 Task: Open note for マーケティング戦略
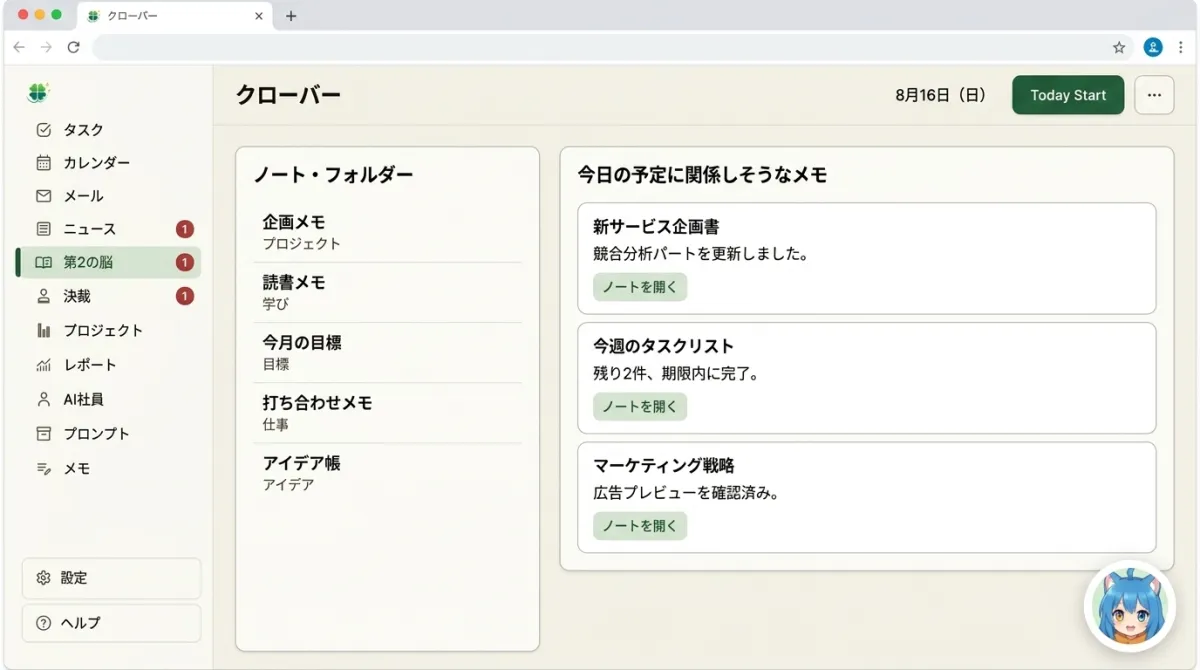(x=640, y=526)
